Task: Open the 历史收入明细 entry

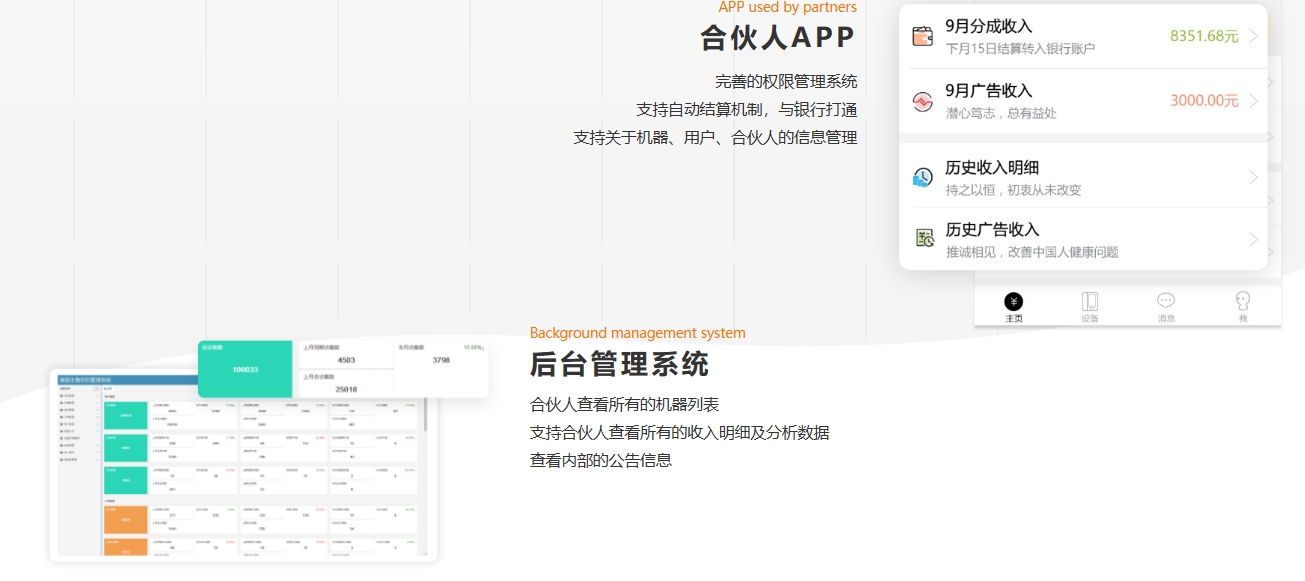Action: [992, 167]
